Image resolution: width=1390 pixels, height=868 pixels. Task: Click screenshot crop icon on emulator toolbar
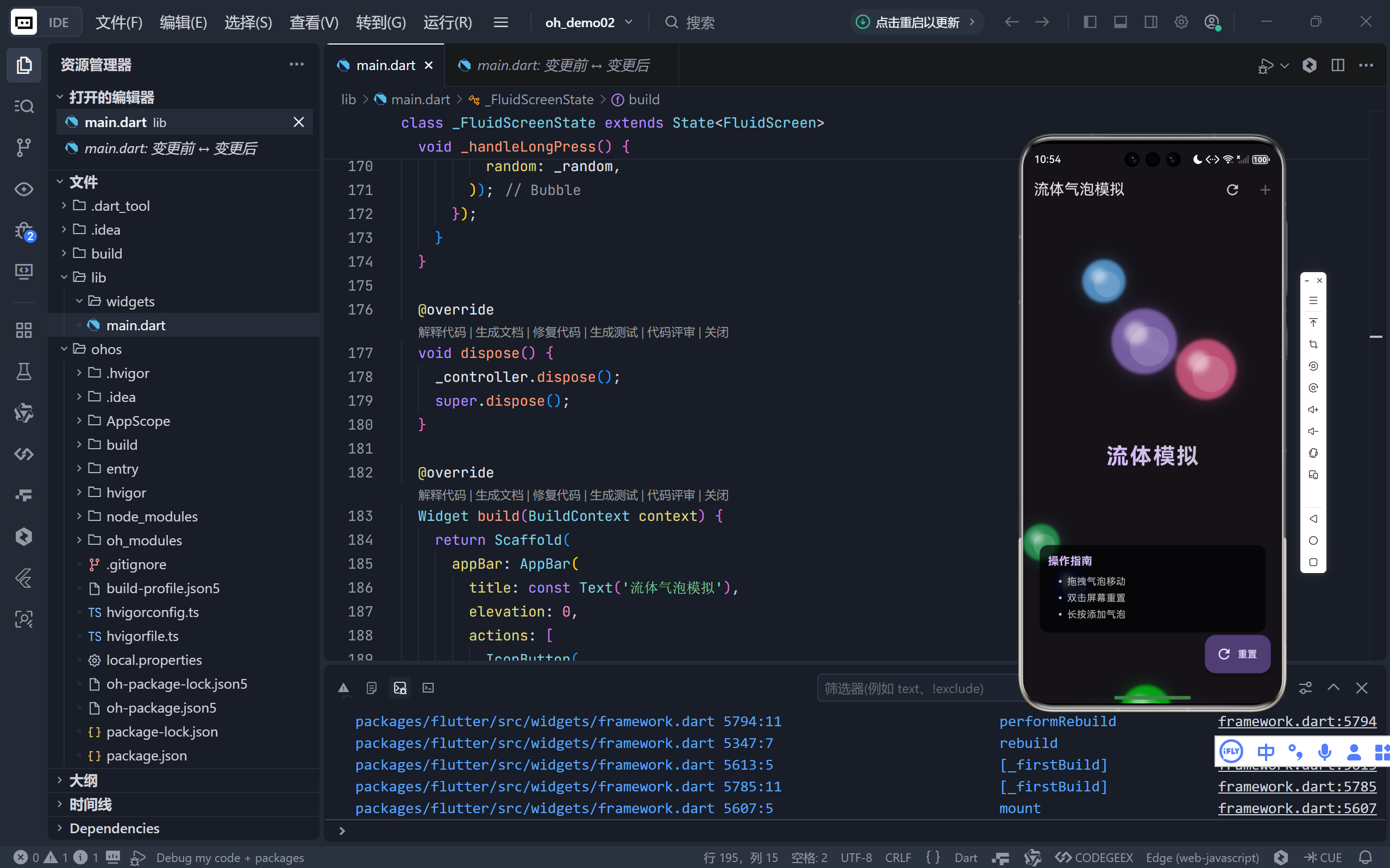tap(1313, 344)
